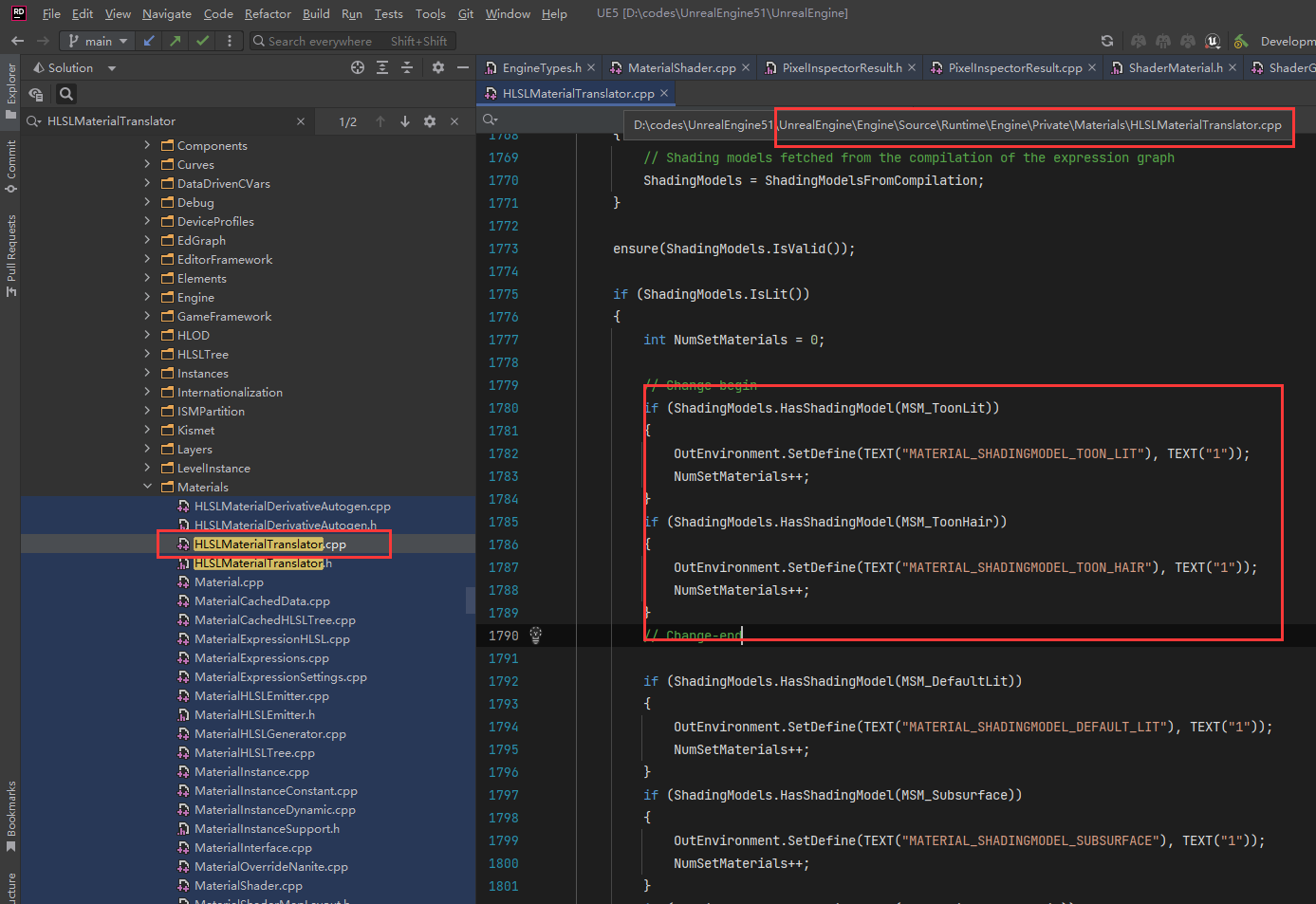Attach to Unreal Engine via the UE icon
Viewport: 1316px width, 904px height.
coord(1212,42)
